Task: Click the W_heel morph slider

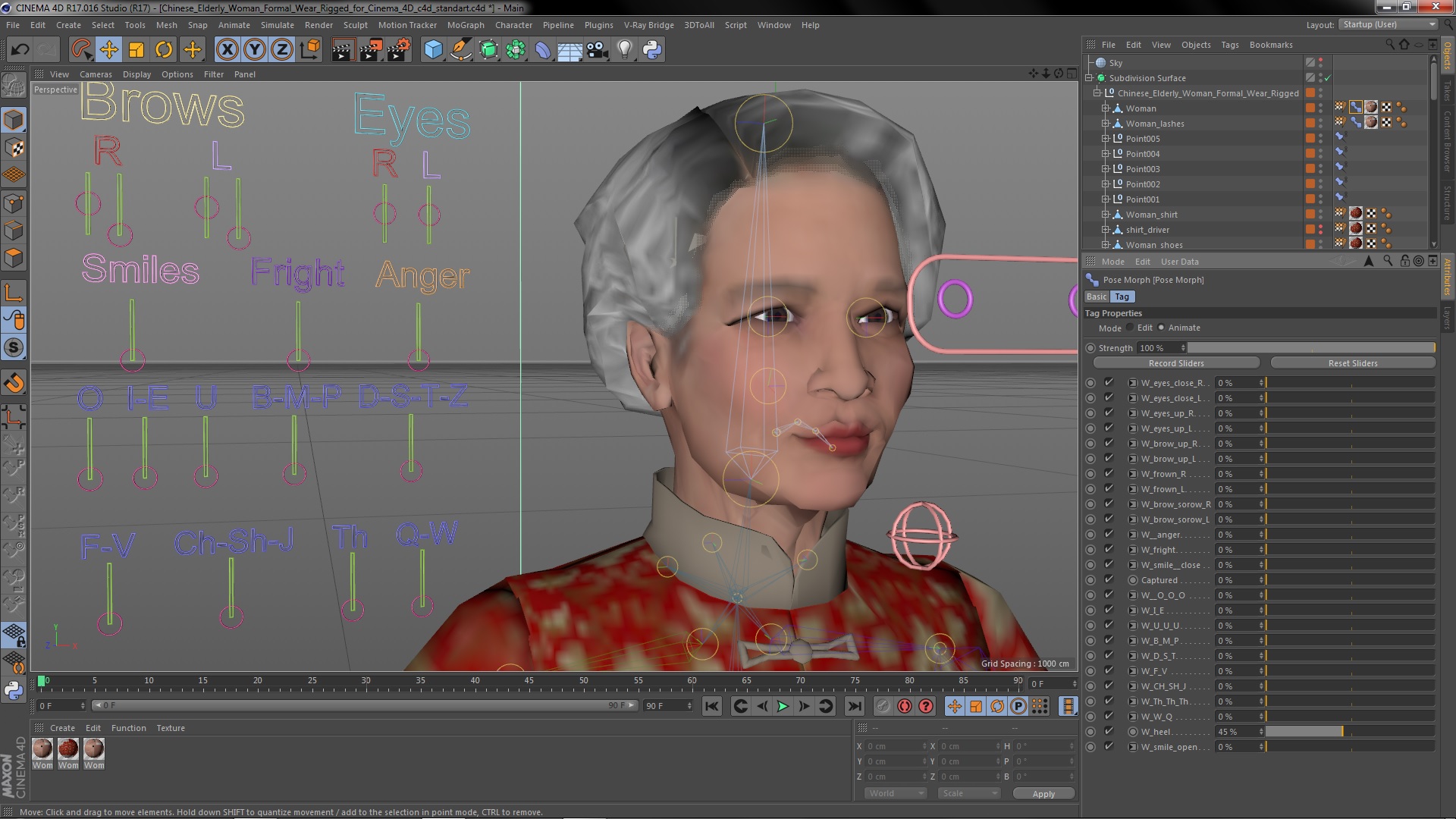Action: (x=1350, y=732)
